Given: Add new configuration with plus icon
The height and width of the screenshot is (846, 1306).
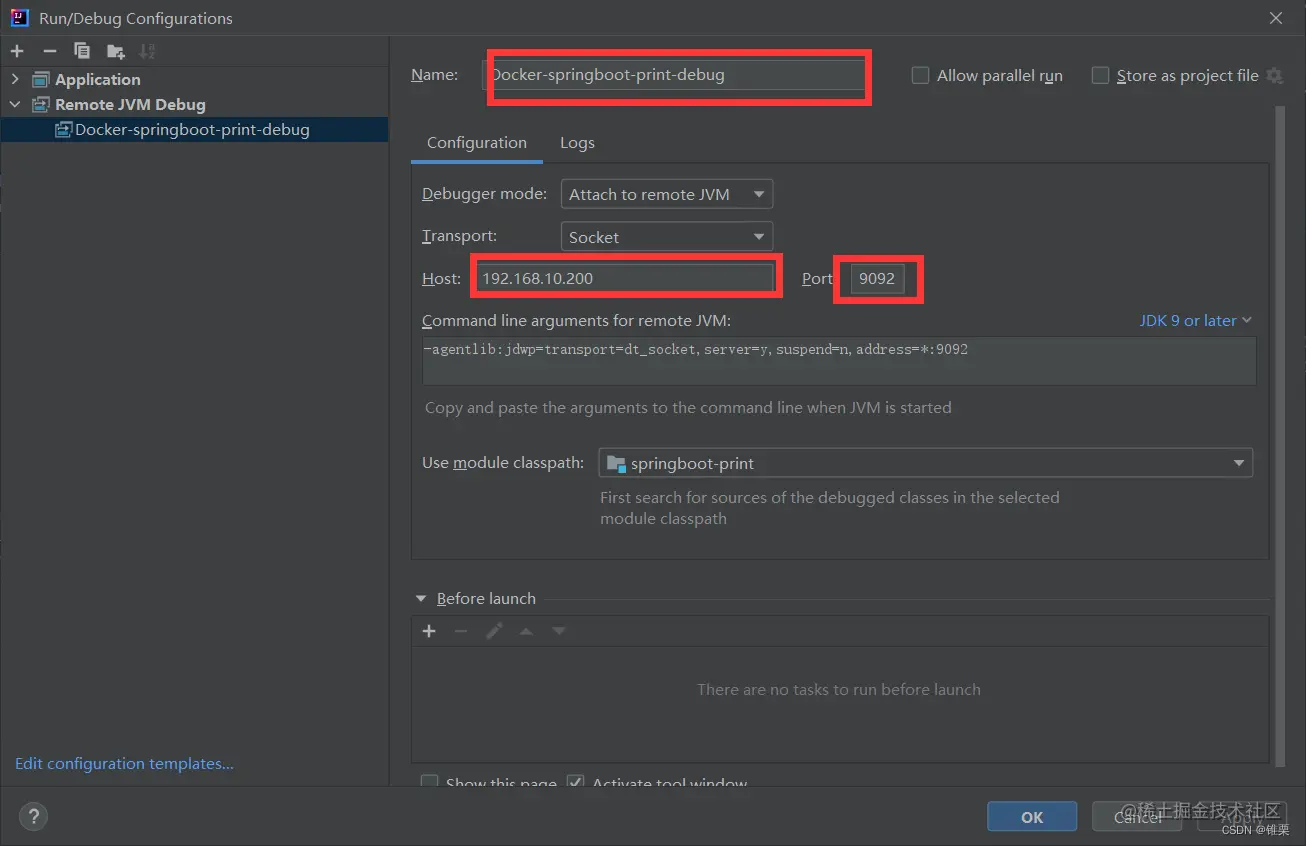Looking at the screenshot, I should point(17,51).
